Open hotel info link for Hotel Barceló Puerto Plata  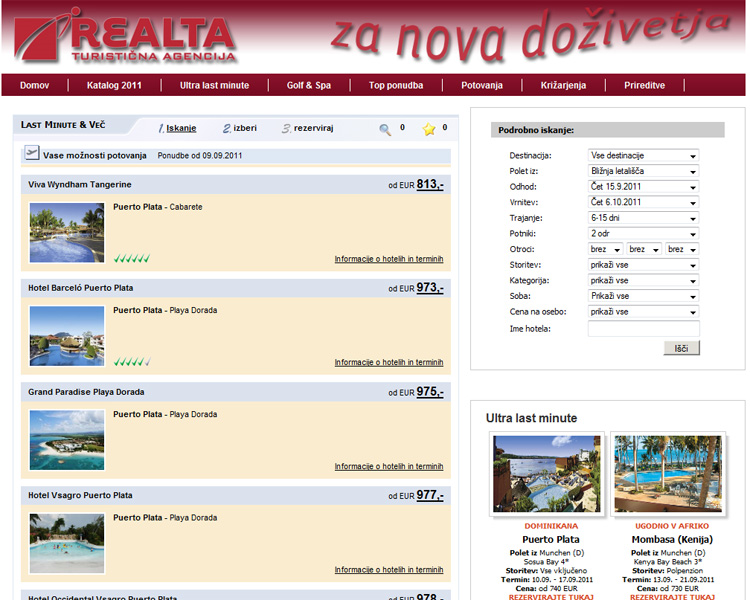[389, 362]
